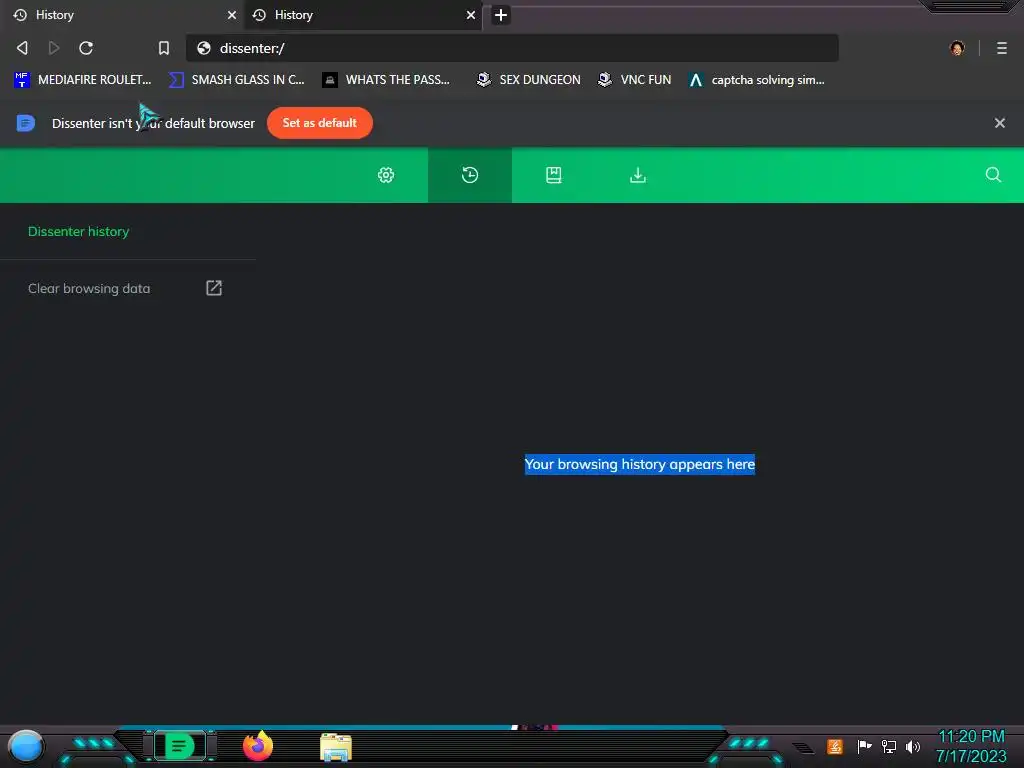
Task: Click Dissenter icon in taskbar
Action: [180, 746]
